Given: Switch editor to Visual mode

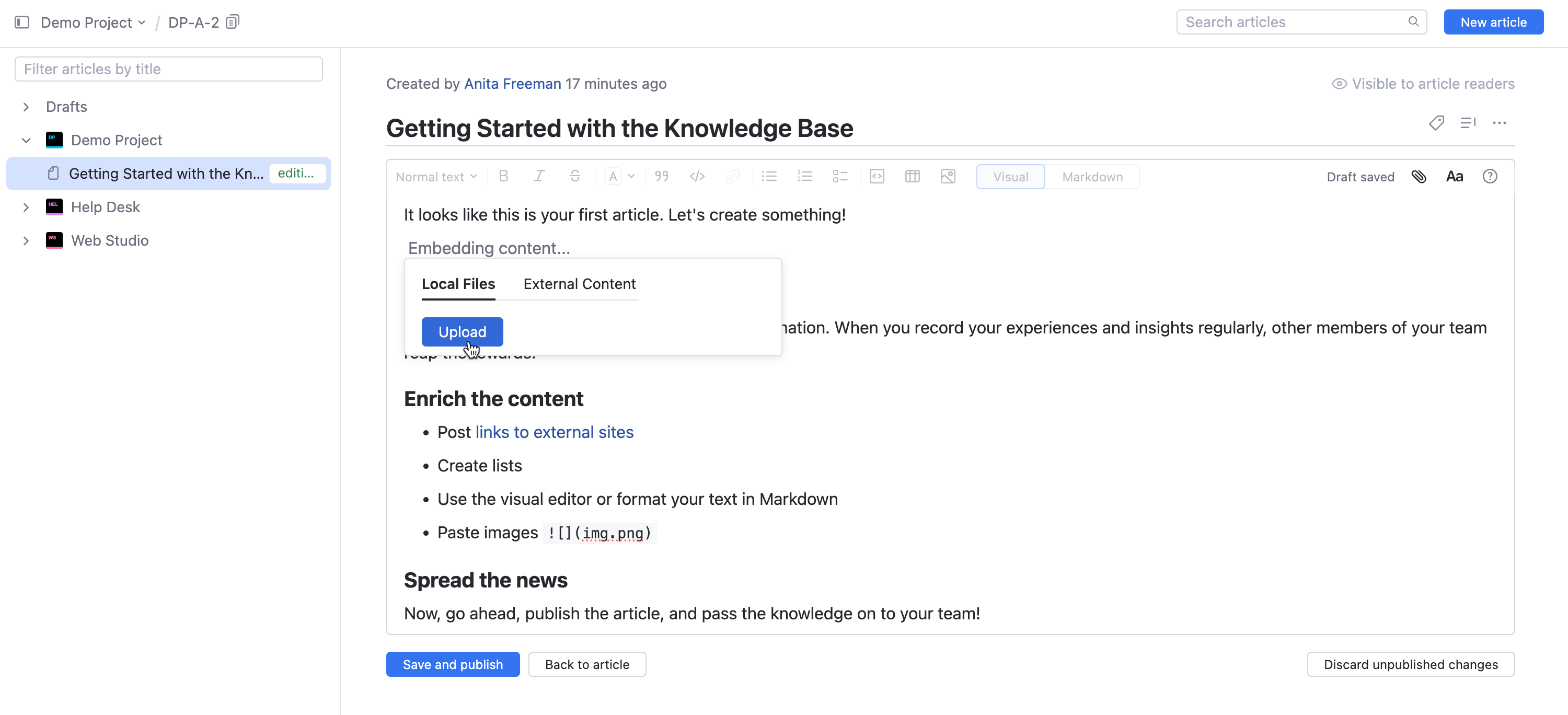Looking at the screenshot, I should point(1010,177).
